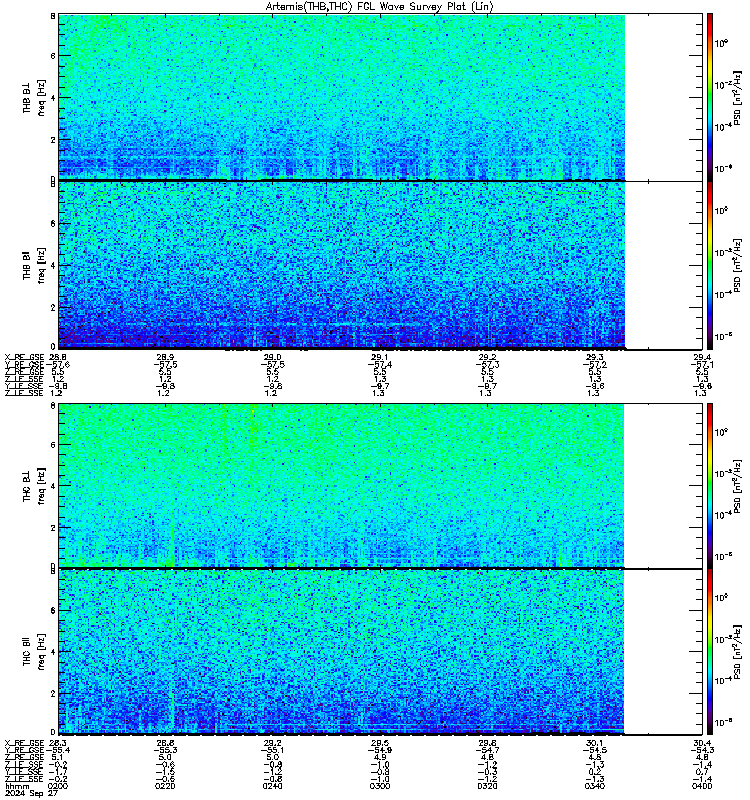
Task: Click THB X_RE_GSE value '29.4'
Action: click(x=702, y=357)
